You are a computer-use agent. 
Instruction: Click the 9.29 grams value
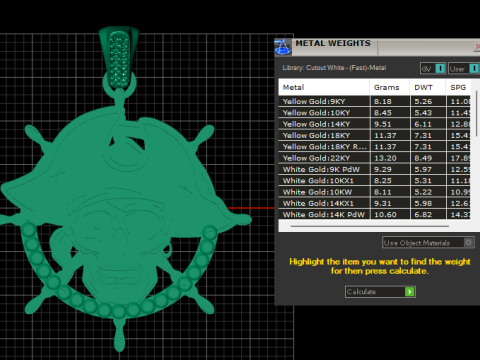[383, 169]
